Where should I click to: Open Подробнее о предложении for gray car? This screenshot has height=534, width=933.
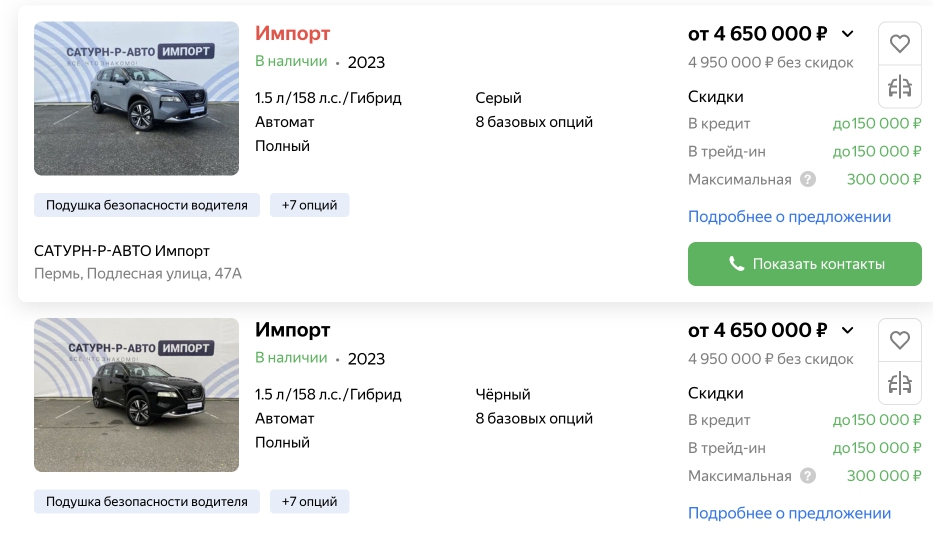789,217
